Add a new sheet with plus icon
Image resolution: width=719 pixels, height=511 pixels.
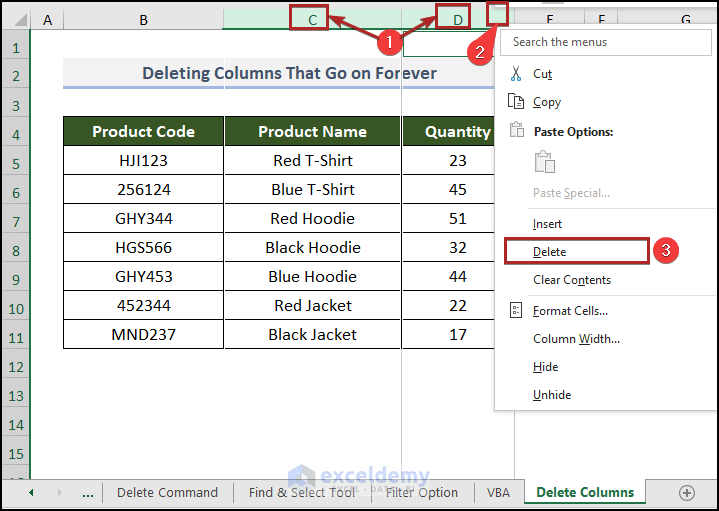[686, 493]
